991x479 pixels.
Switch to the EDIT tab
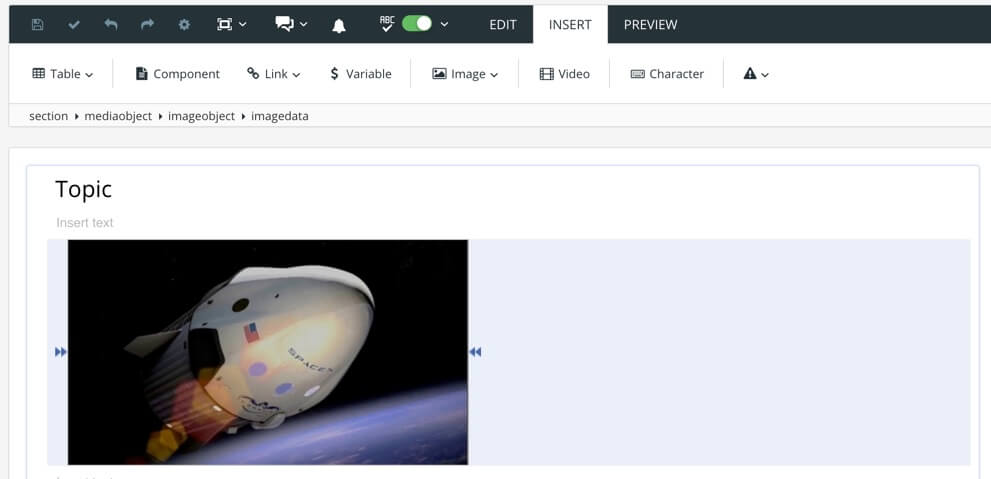pos(503,25)
